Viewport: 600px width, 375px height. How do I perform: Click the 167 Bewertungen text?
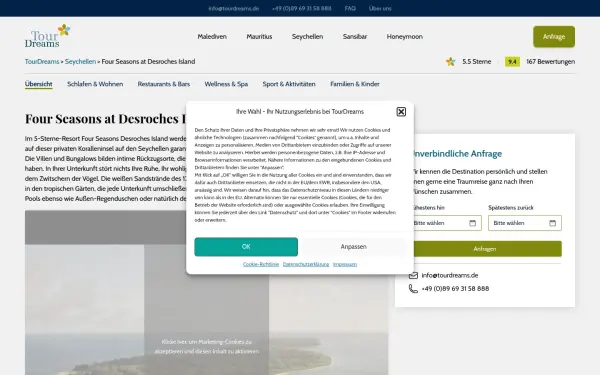[550, 62]
